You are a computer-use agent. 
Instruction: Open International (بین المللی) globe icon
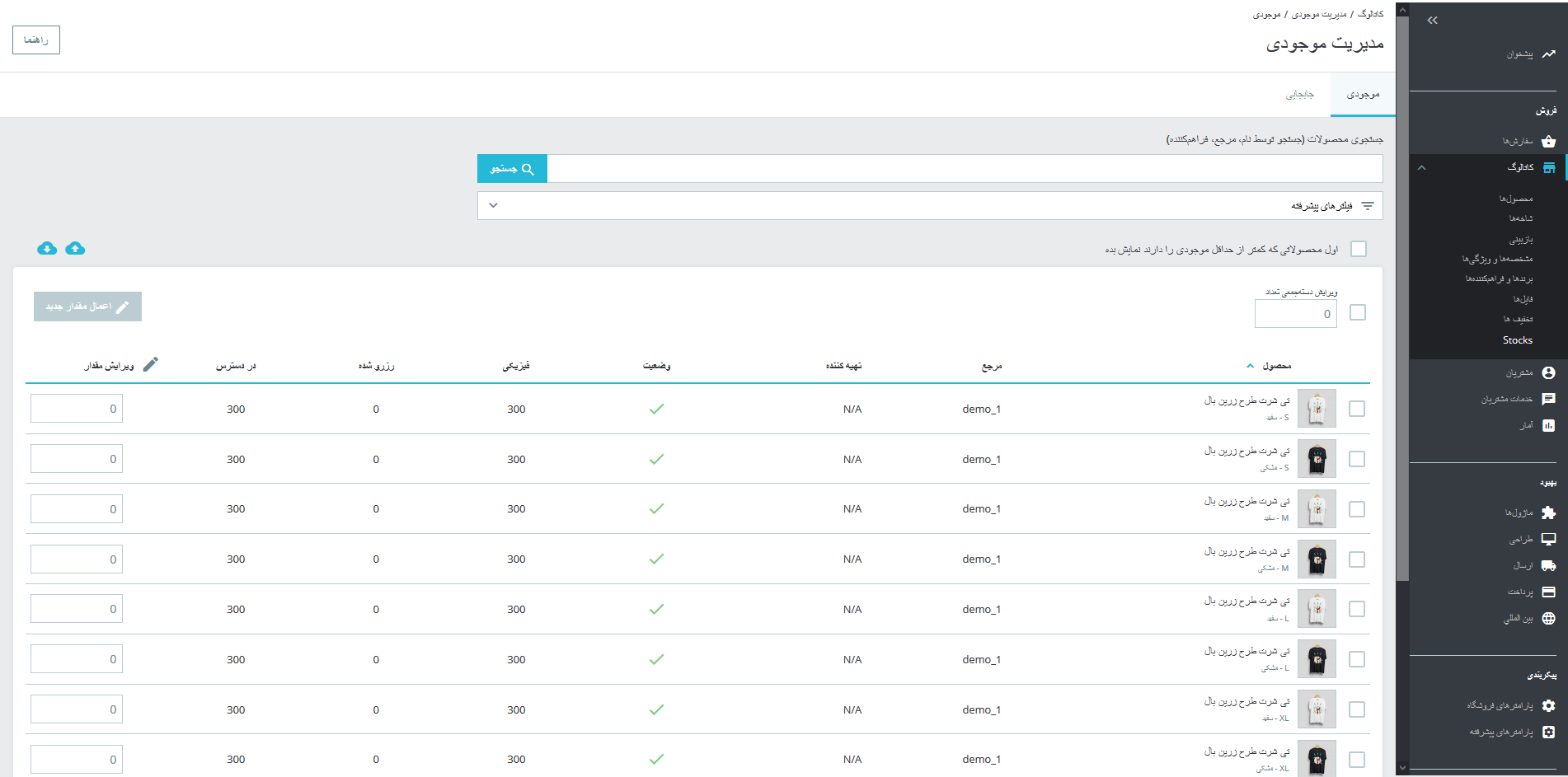(1548, 618)
